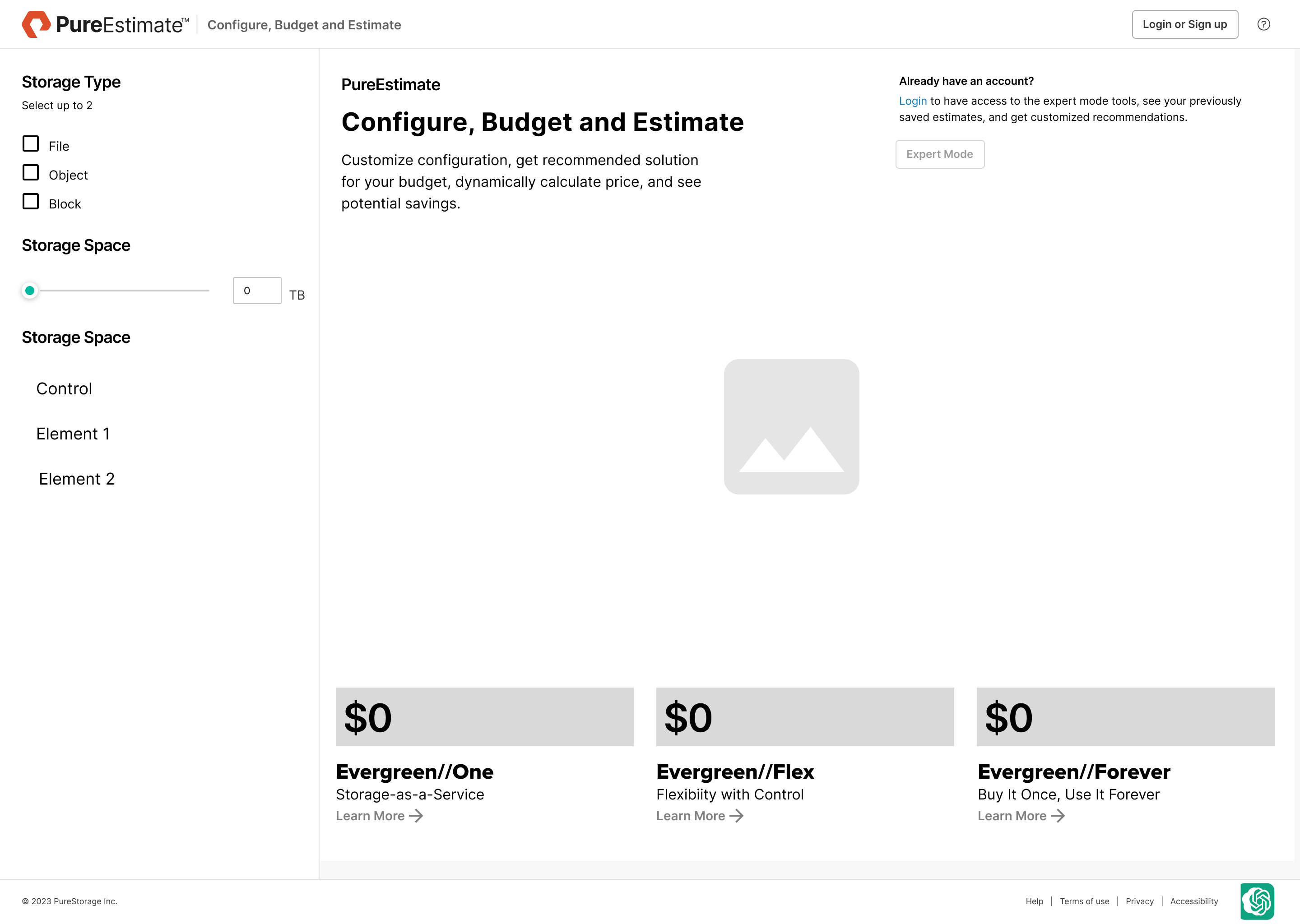
Task: Click the arrow beside Evergreen//Forever Learn More
Action: (x=1058, y=816)
